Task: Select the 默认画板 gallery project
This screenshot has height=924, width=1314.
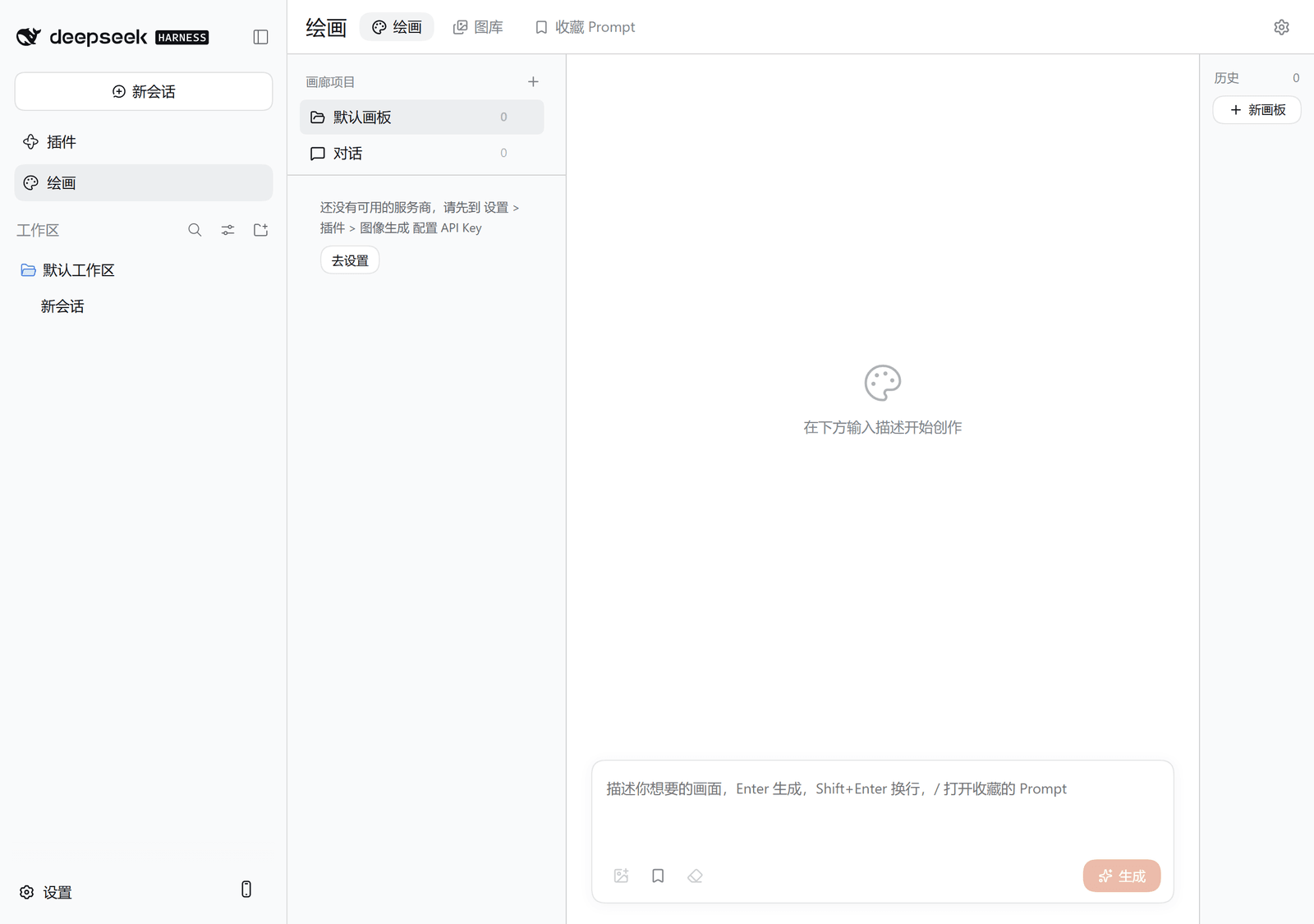Action: click(x=422, y=117)
